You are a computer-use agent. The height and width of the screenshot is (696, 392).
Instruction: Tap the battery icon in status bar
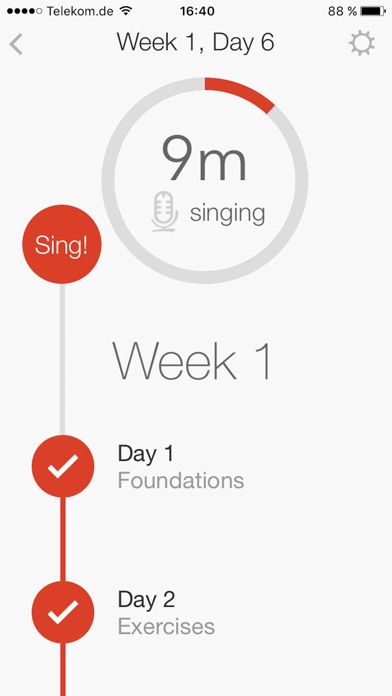pos(373,11)
